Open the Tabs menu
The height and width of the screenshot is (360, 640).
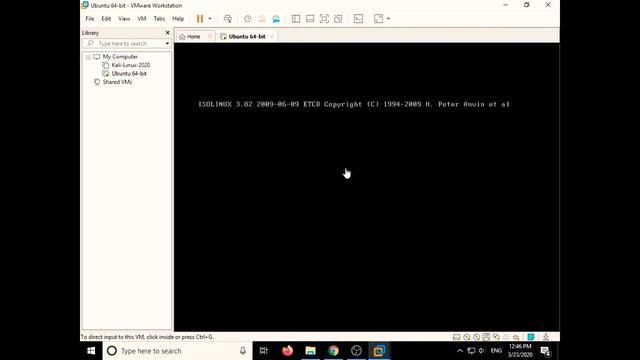click(x=159, y=19)
